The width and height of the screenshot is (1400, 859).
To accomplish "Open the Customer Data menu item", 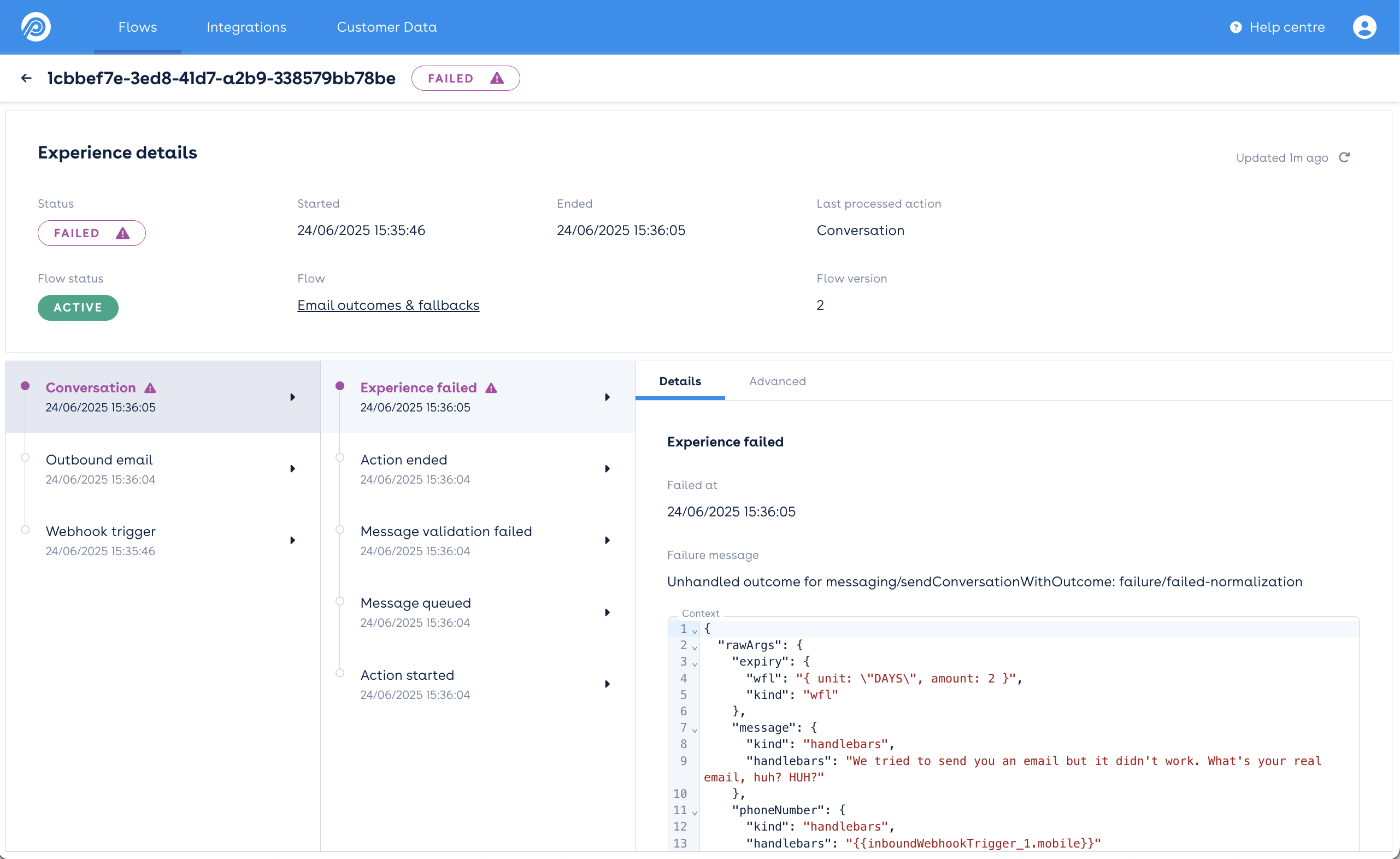I will [x=386, y=27].
